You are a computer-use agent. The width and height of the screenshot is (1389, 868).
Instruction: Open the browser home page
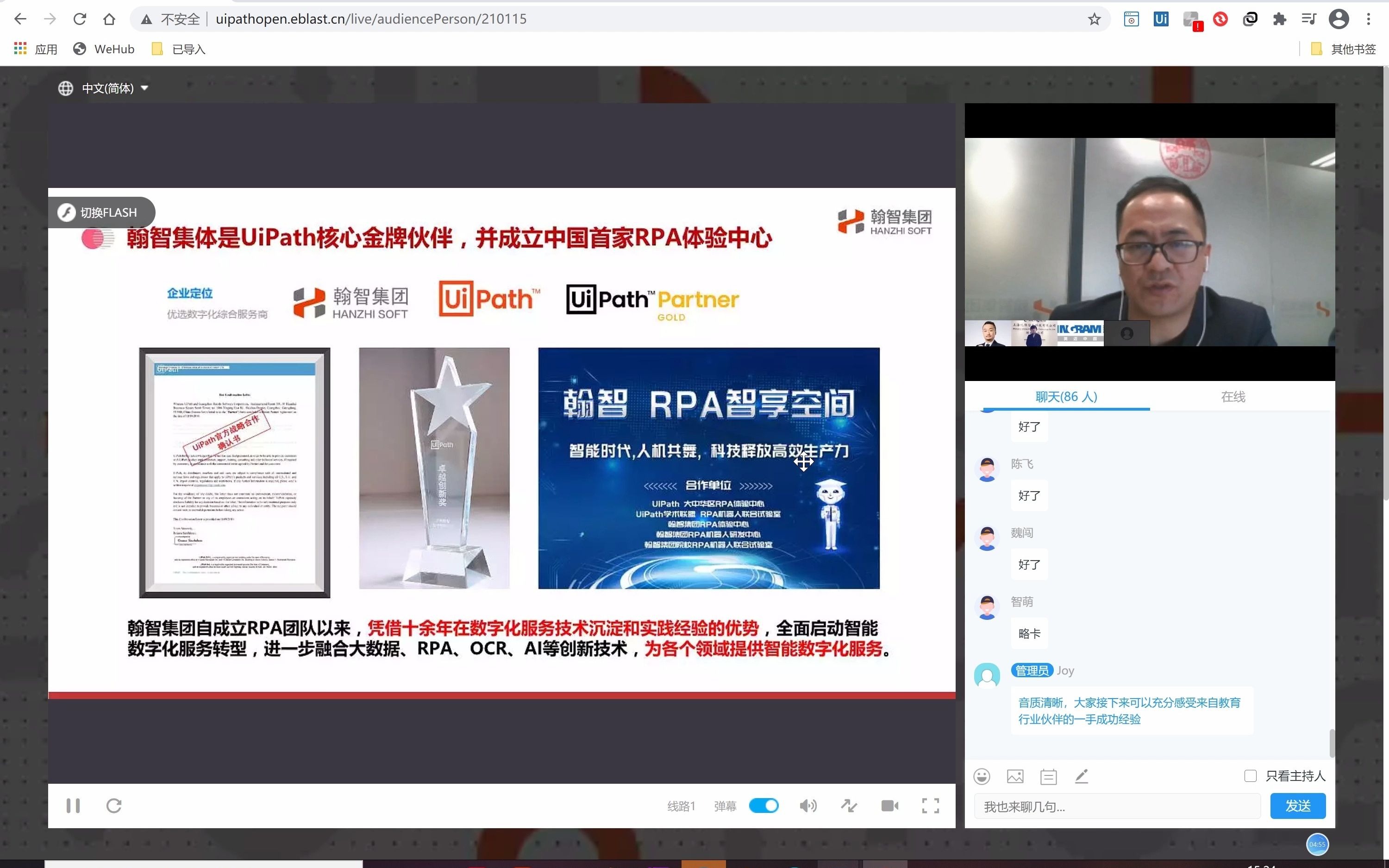[109, 19]
